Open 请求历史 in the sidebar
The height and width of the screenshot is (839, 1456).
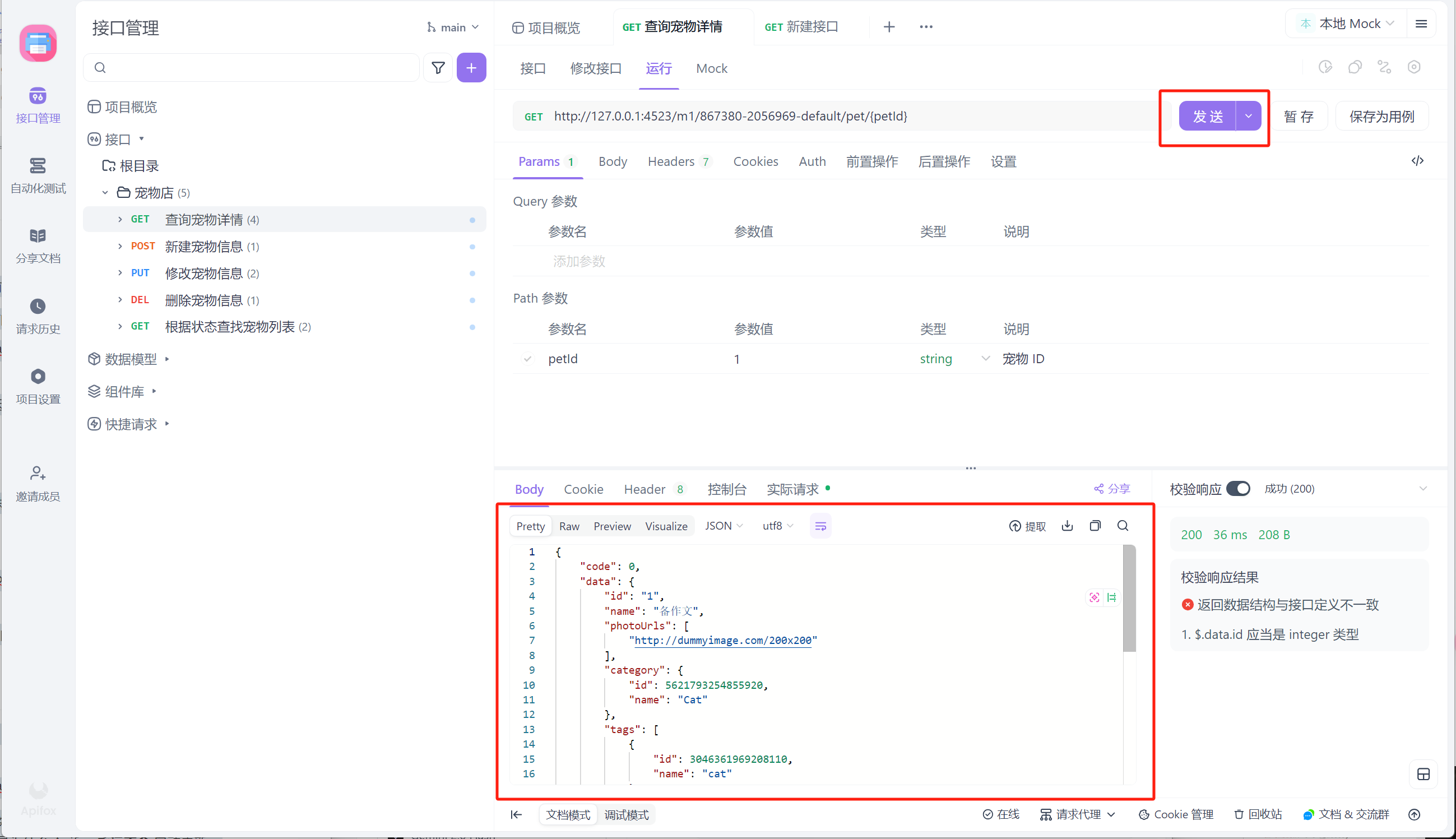point(38,316)
